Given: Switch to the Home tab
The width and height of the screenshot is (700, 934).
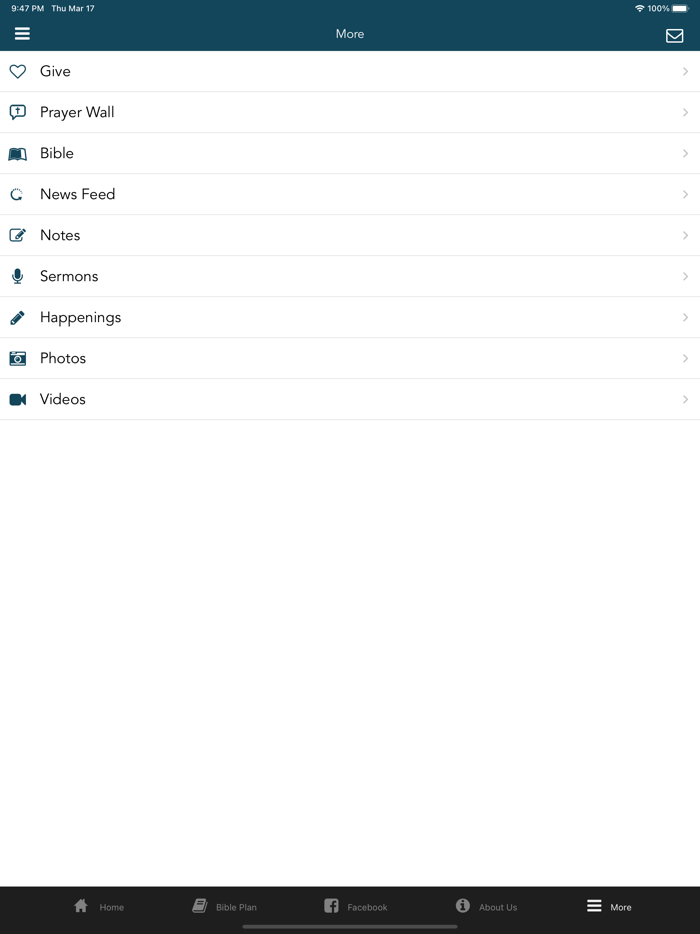Looking at the screenshot, I should point(99,907).
